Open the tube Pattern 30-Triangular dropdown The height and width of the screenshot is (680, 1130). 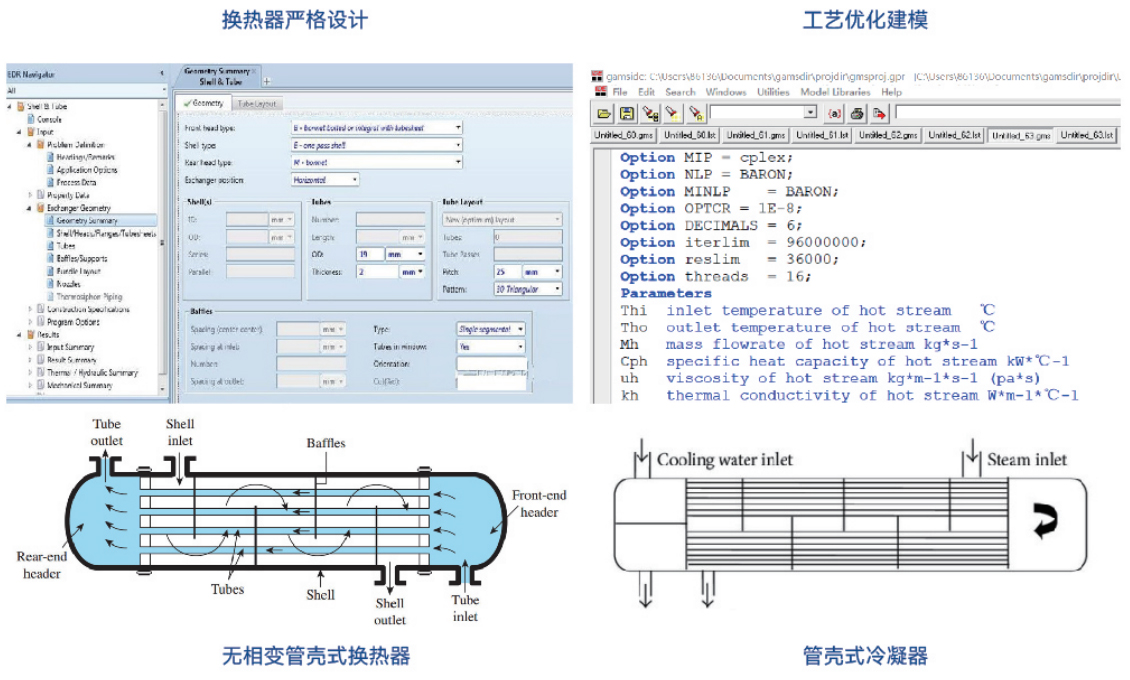coord(556,289)
